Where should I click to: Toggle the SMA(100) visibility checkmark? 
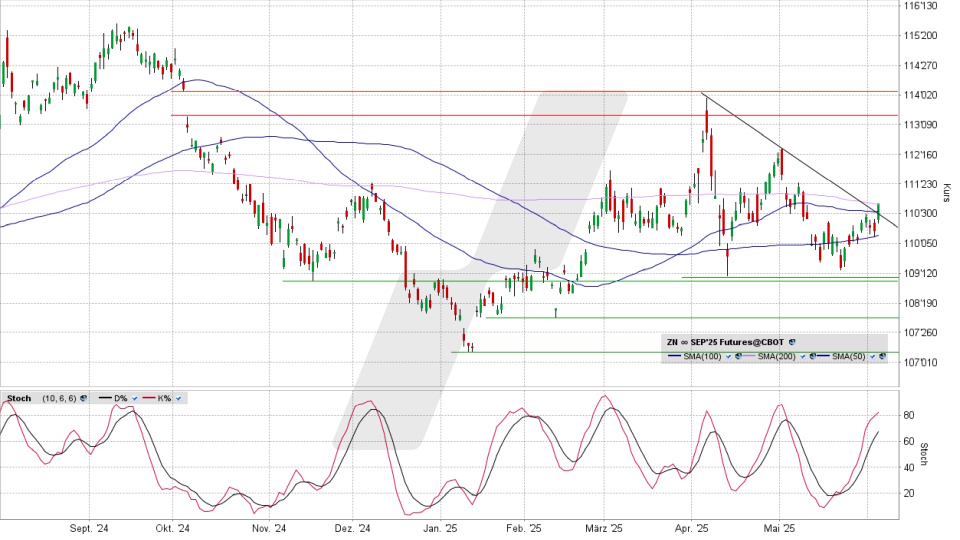729,356
